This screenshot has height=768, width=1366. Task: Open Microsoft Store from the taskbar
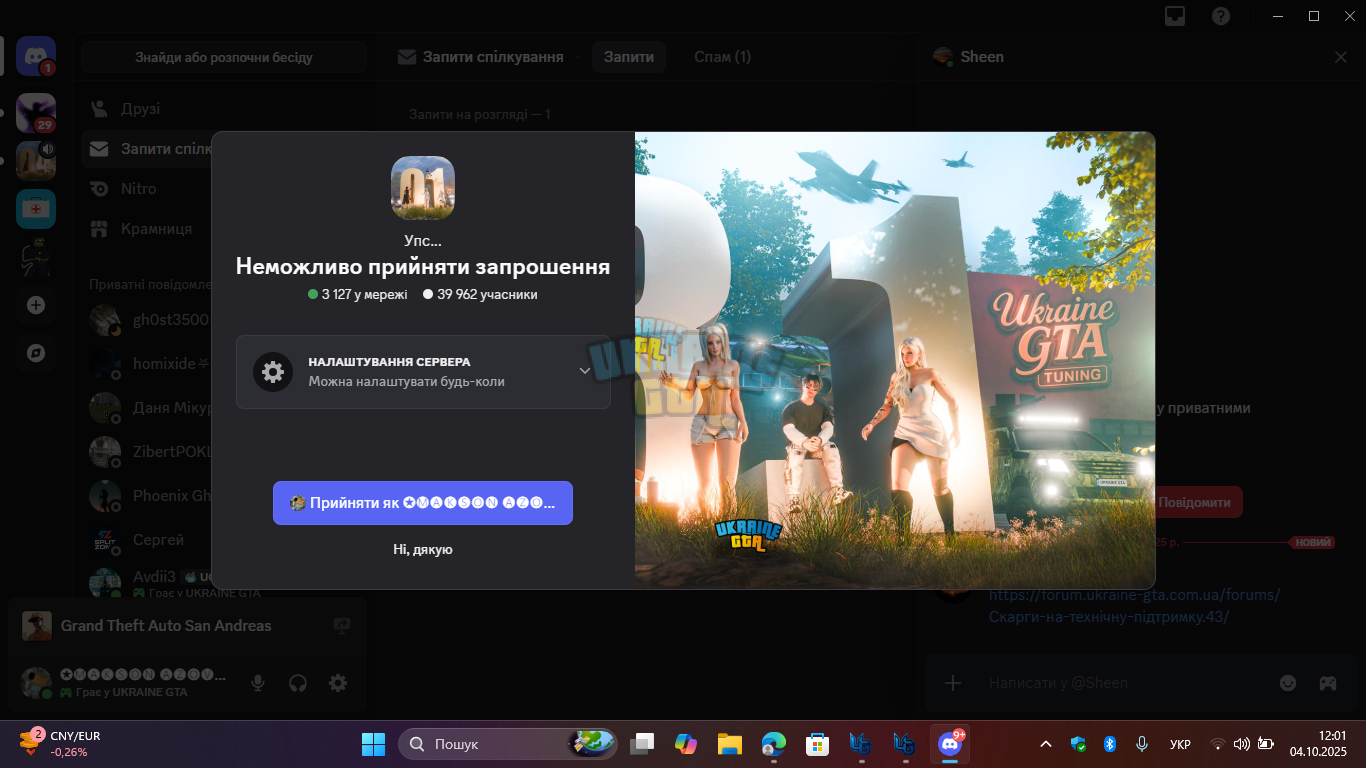tap(817, 744)
